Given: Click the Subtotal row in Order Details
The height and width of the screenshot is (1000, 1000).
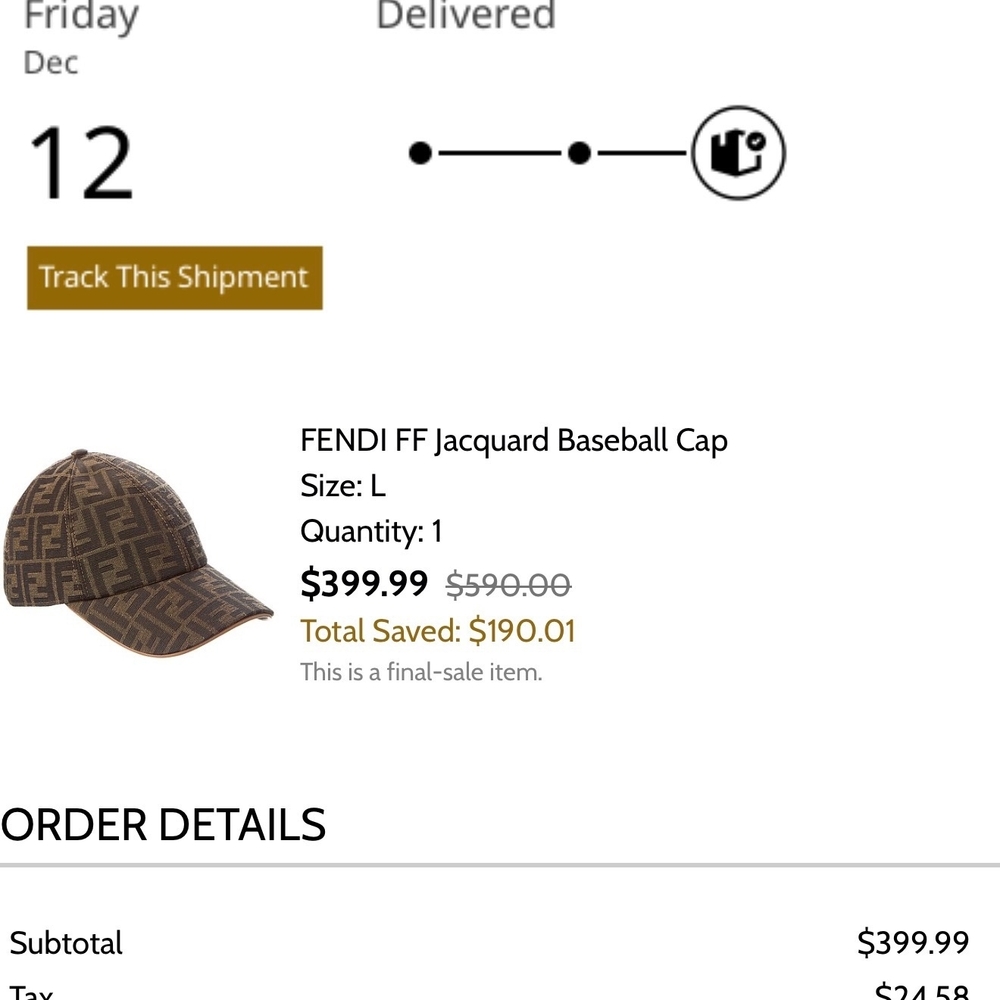Looking at the screenshot, I should pos(64,942).
